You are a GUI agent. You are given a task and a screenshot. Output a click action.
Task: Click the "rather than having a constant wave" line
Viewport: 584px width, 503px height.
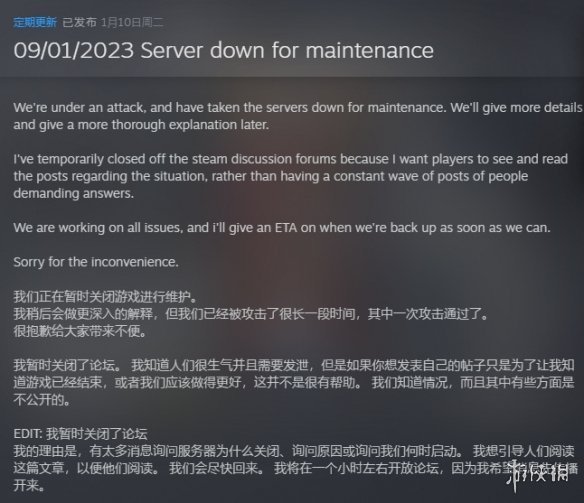tap(271, 176)
